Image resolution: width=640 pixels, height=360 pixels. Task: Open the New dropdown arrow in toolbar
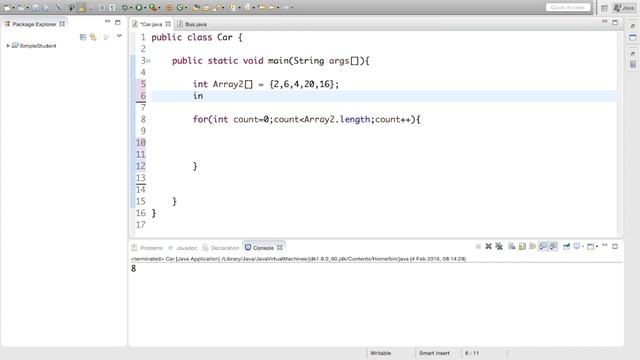pos(13,8)
